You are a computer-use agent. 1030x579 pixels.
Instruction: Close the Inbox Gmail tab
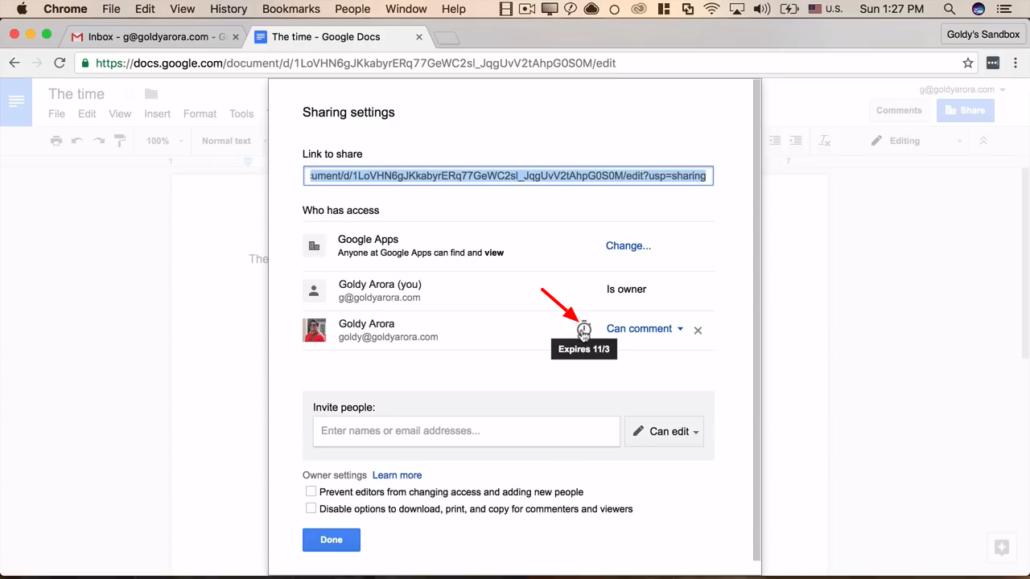coord(236,37)
